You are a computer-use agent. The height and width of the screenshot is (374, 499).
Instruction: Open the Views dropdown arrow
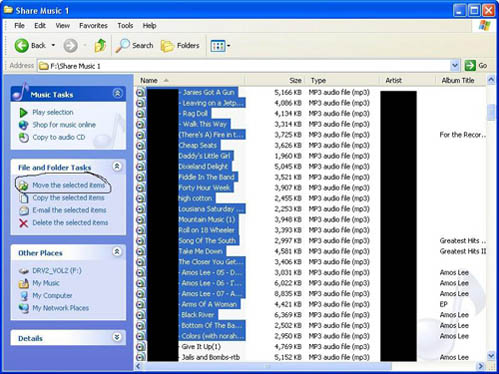[229, 46]
